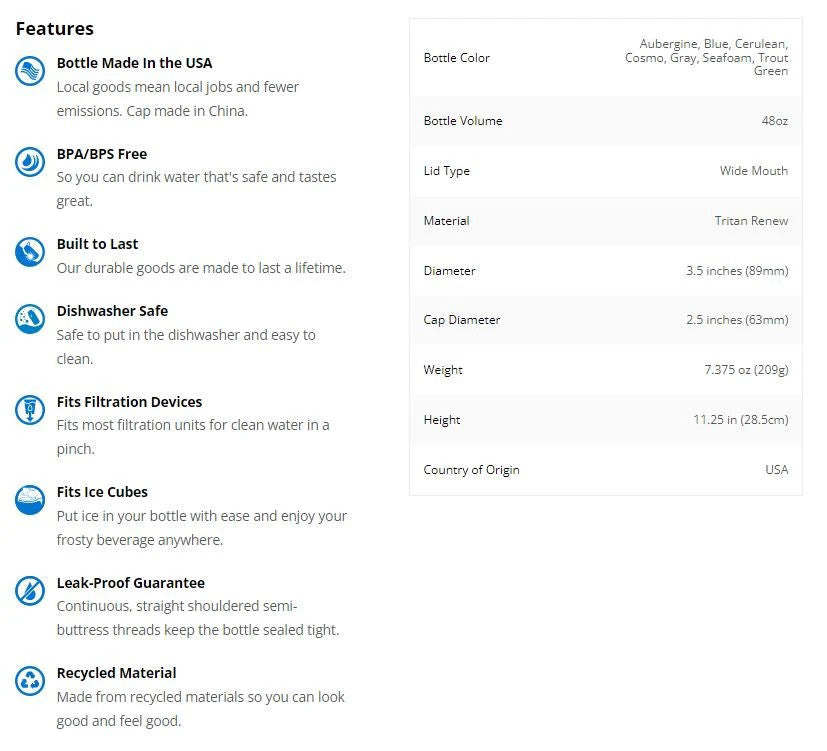Click the Country of Origin USA value

pyautogui.click(x=776, y=469)
